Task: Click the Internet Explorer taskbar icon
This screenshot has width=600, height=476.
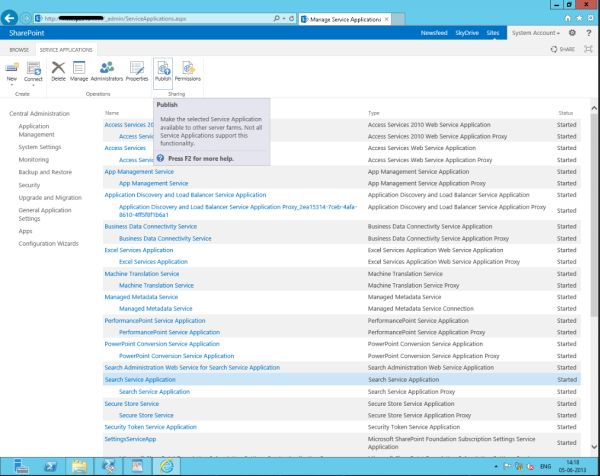Action: point(167,466)
